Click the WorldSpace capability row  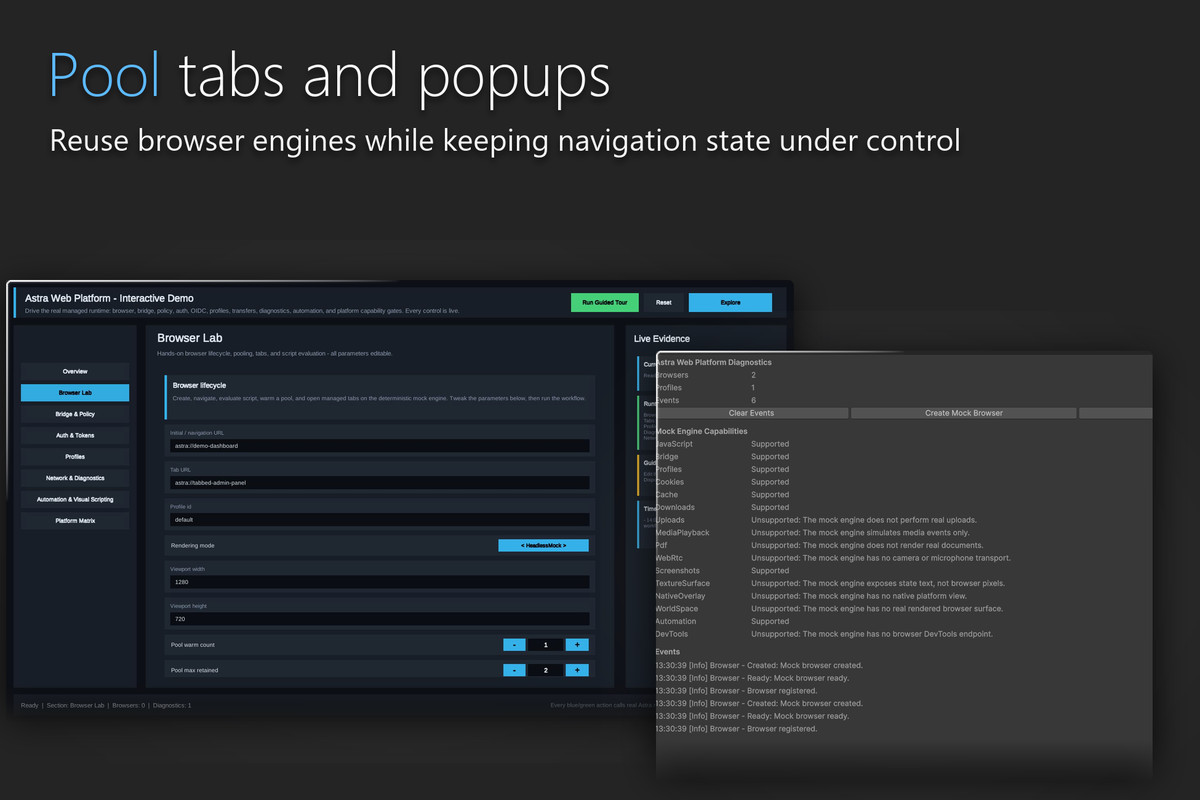click(x=904, y=609)
